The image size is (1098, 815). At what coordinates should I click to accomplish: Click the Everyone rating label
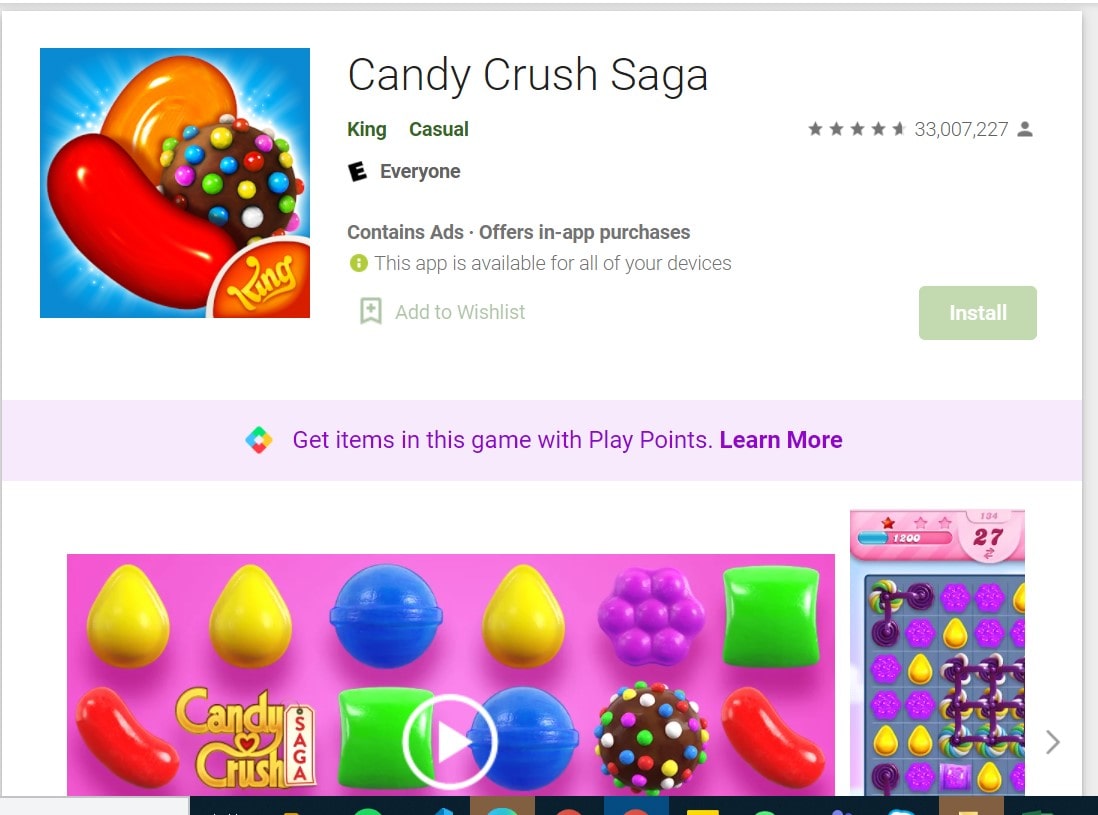[x=420, y=172]
